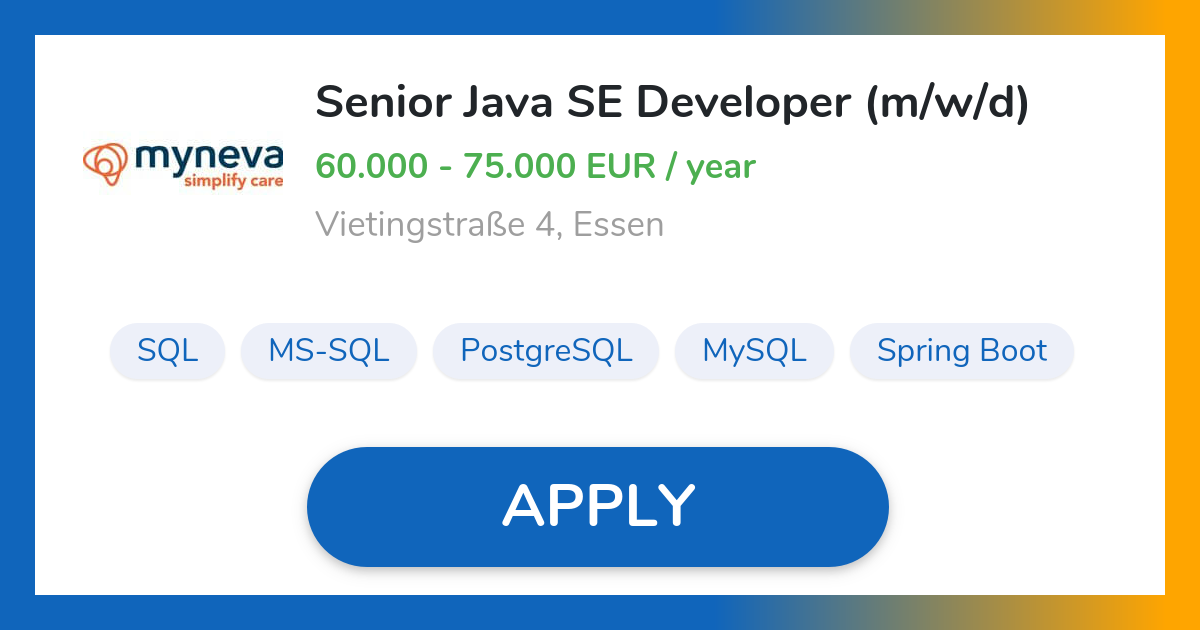Click the orange gradient edge on the right
This screenshot has height=630, width=1200.
tap(1185, 315)
